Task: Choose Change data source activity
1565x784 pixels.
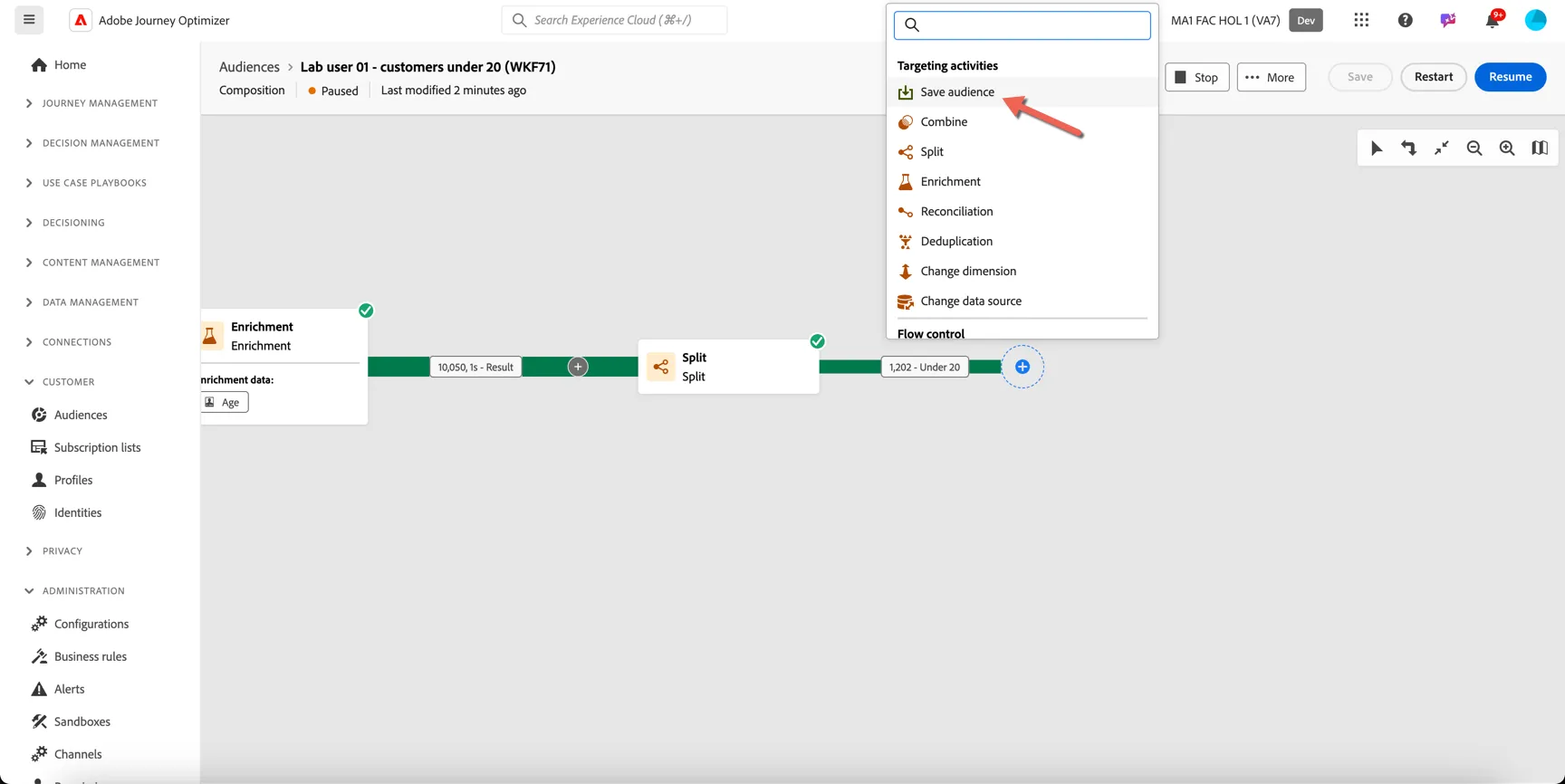Action: [1022, 301]
